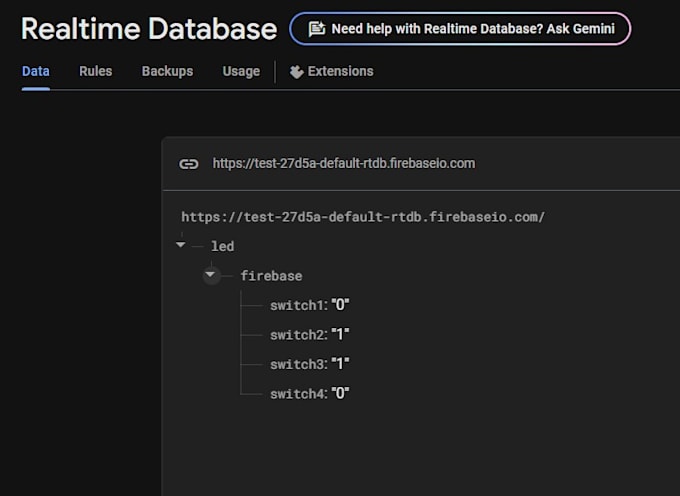Go to the Usage tab
680x496 pixels.
pos(241,71)
